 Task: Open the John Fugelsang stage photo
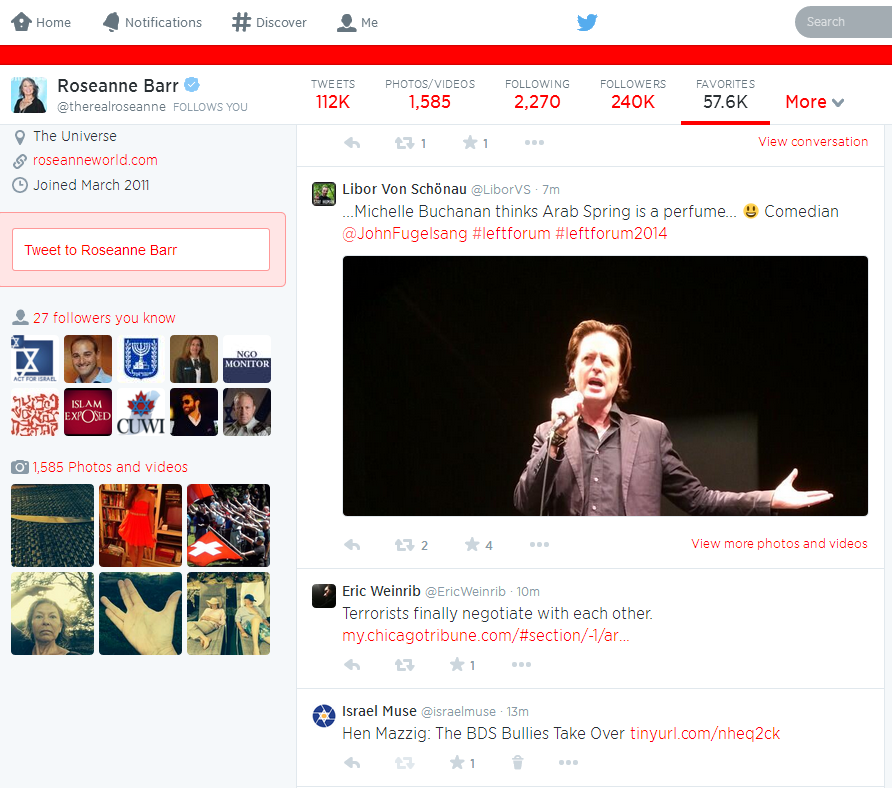605,386
